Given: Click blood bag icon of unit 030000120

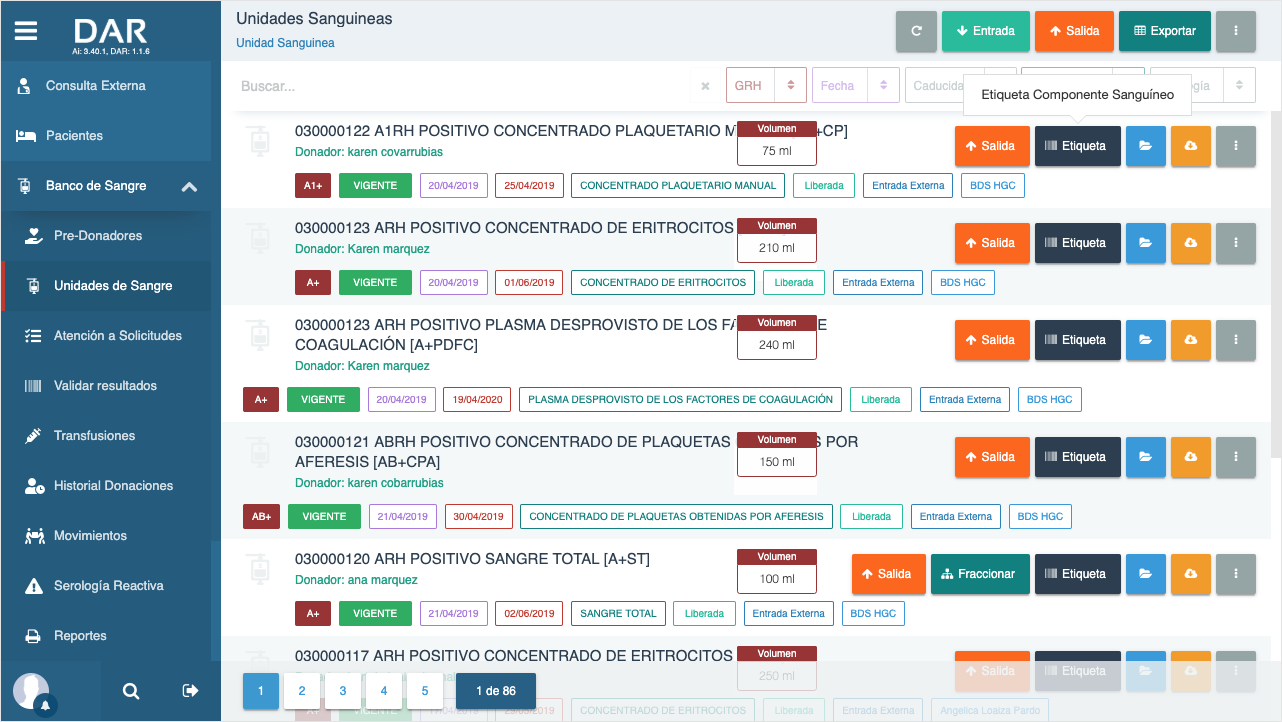Looking at the screenshot, I should click(x=259, y=570).
